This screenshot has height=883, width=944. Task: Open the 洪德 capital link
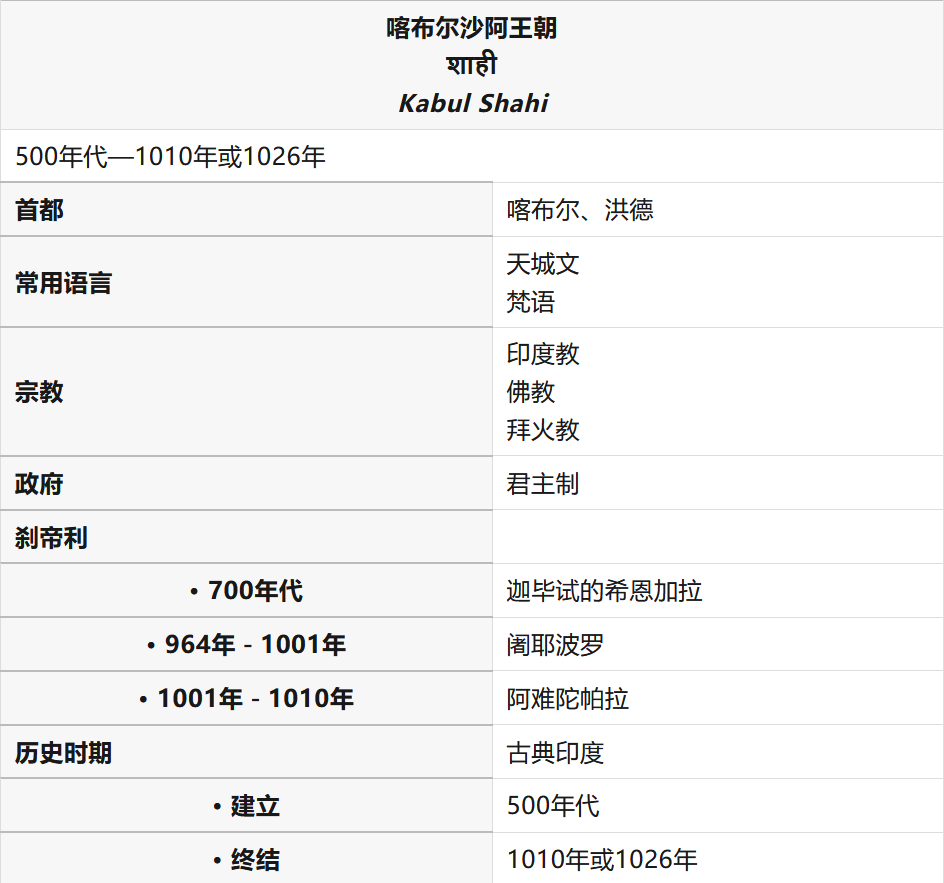point(629,210)
